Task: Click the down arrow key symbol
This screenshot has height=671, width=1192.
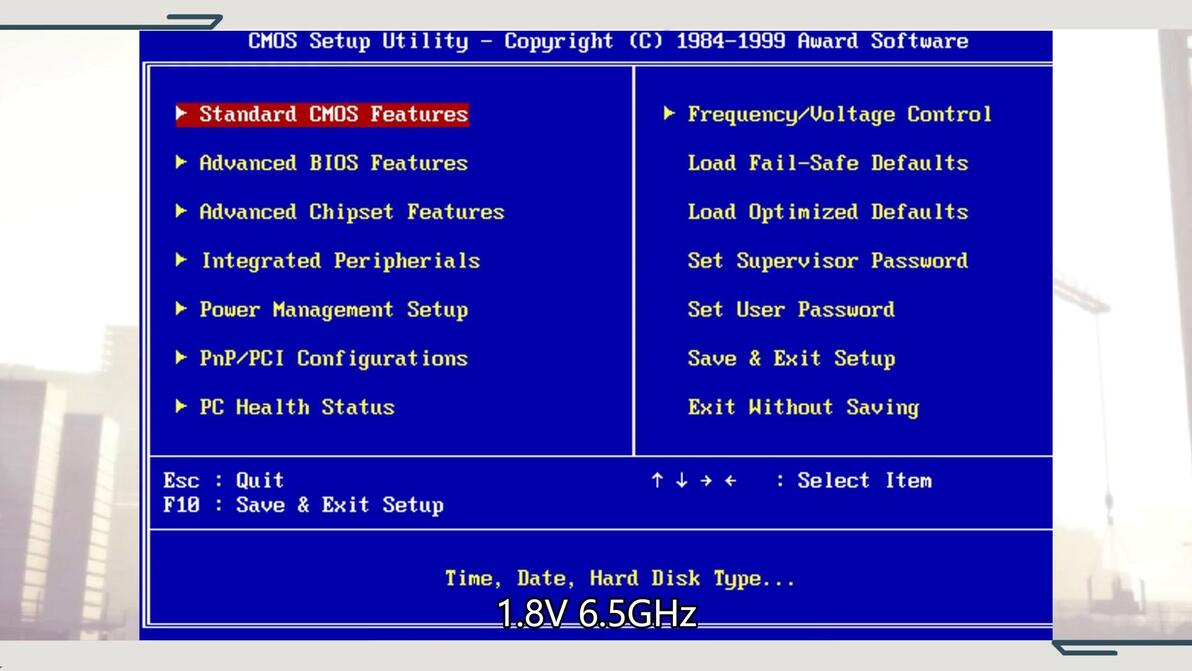Action: pyautogui.click(x=682, y=480)
